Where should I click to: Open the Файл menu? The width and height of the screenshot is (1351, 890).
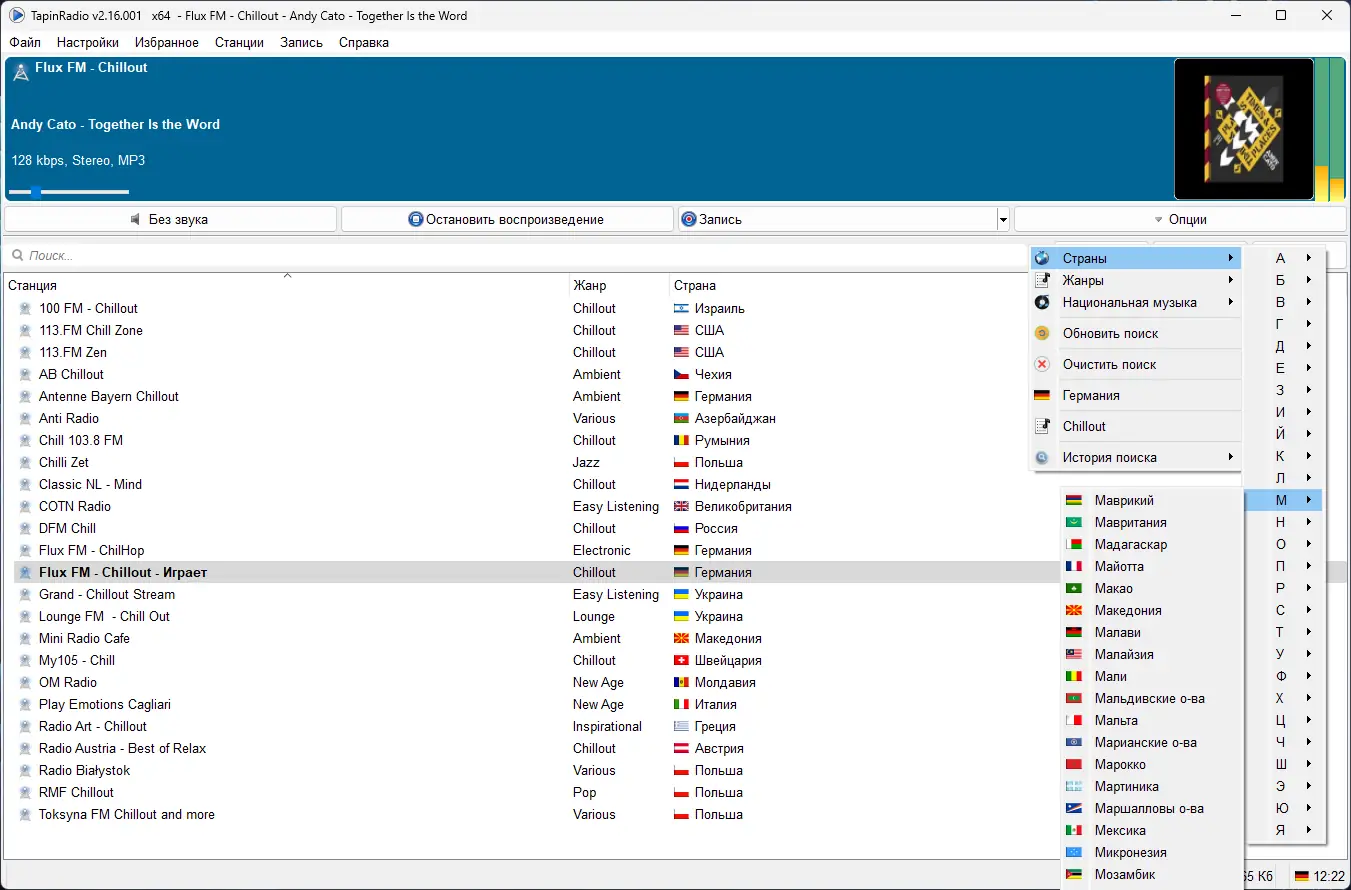click(25, 42)
